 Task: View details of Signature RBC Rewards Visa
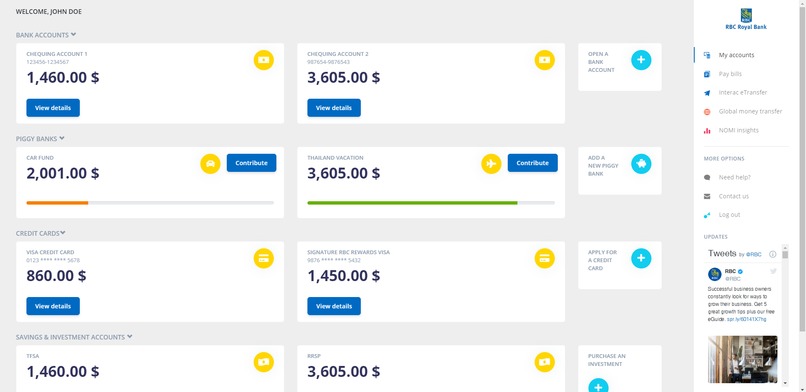click(334, 306)
